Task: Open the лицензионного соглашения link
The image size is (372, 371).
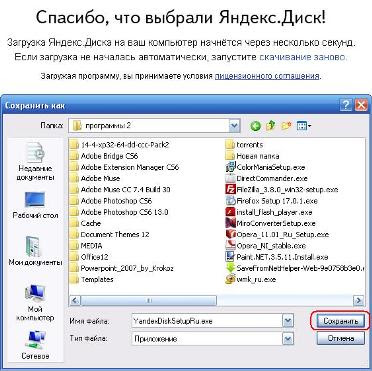Action: pyautogui.click(x=267, y=76)
